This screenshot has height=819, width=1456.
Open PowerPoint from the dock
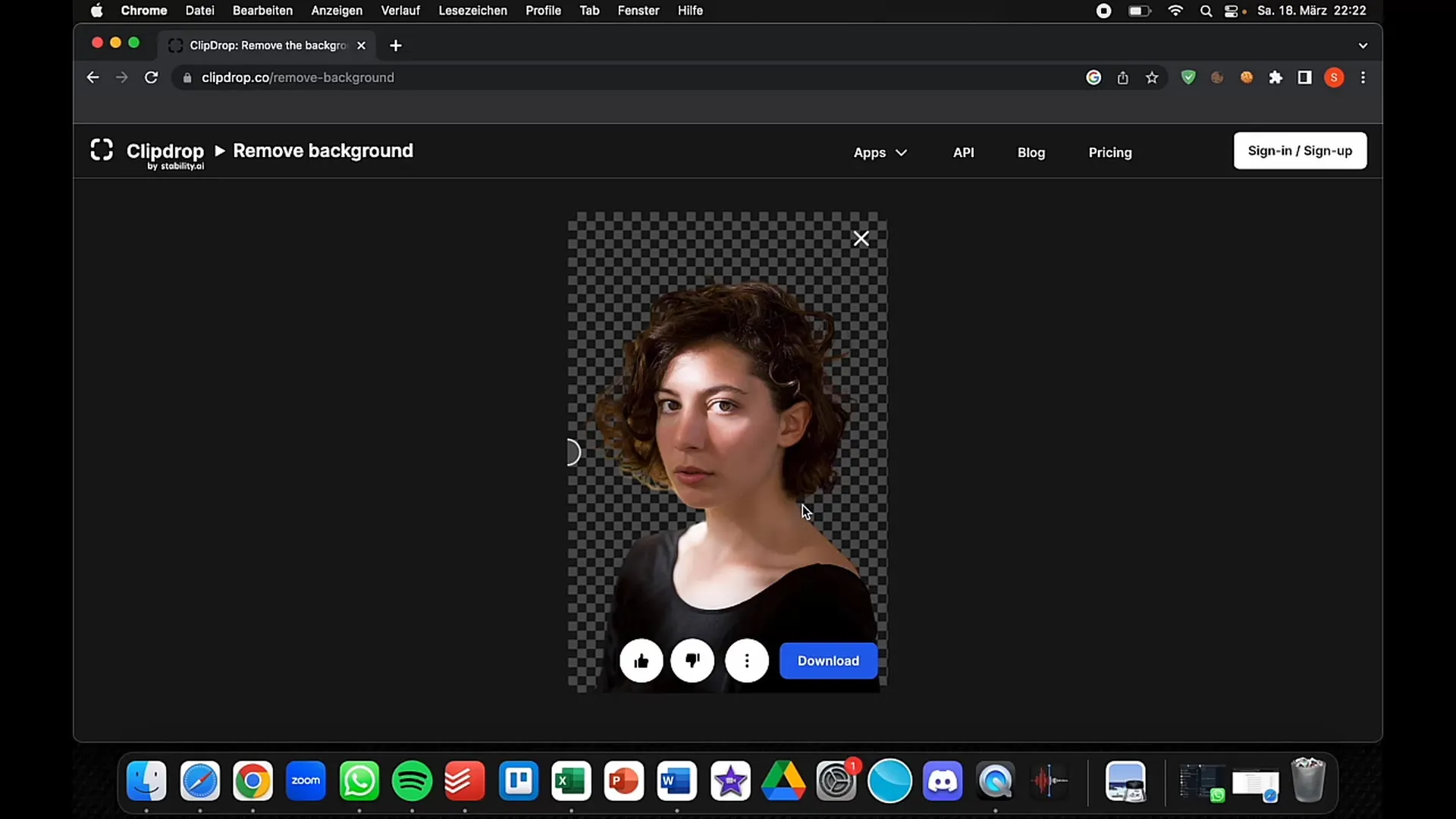(x=624, y=781)
